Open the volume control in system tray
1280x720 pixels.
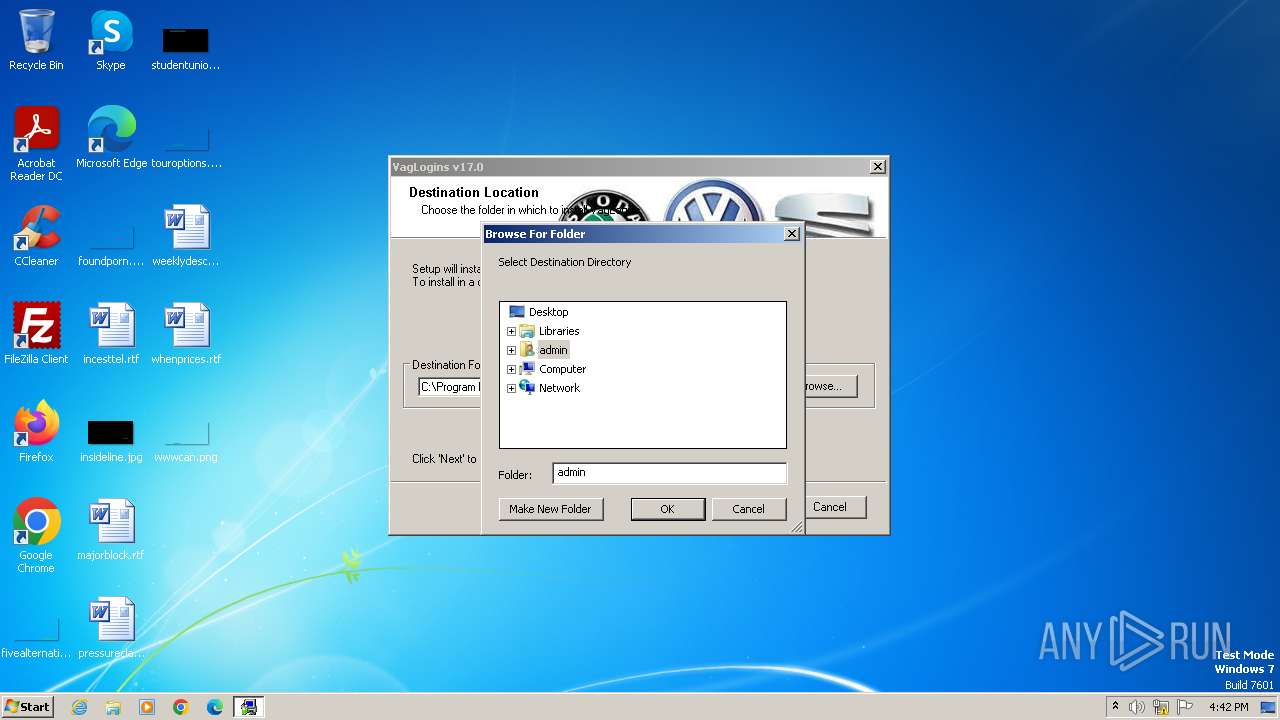[x=1136, y=707]
